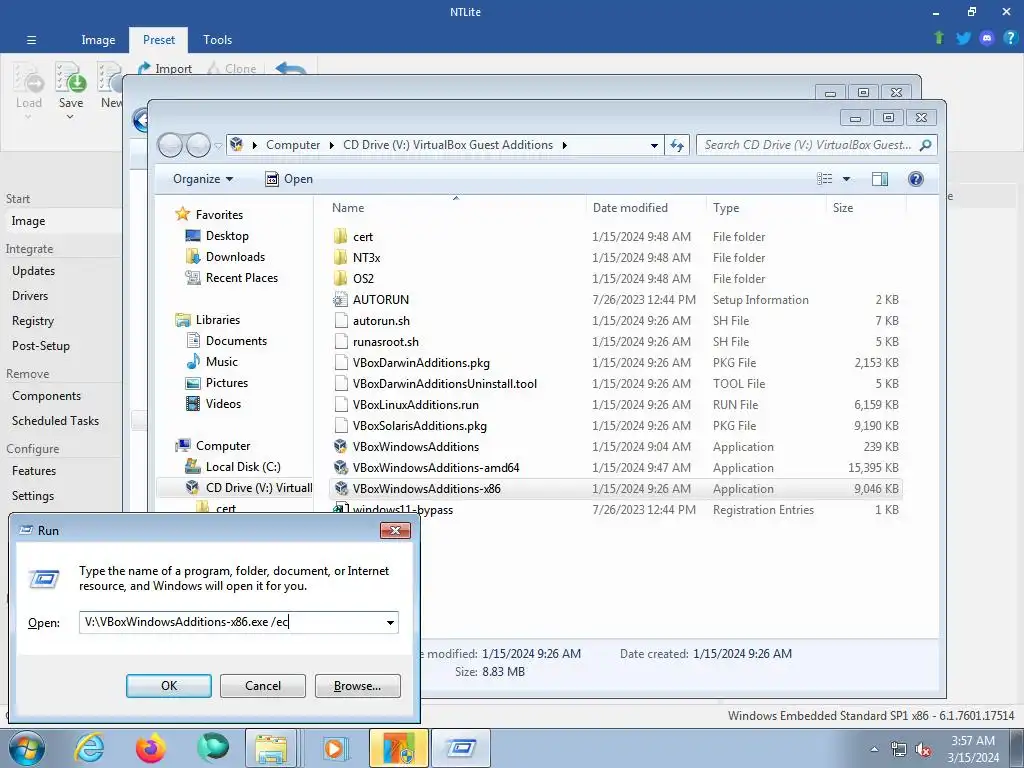Close the Run dialog with X
This screenshot has width=1024, height=768.
pos(395,530)
